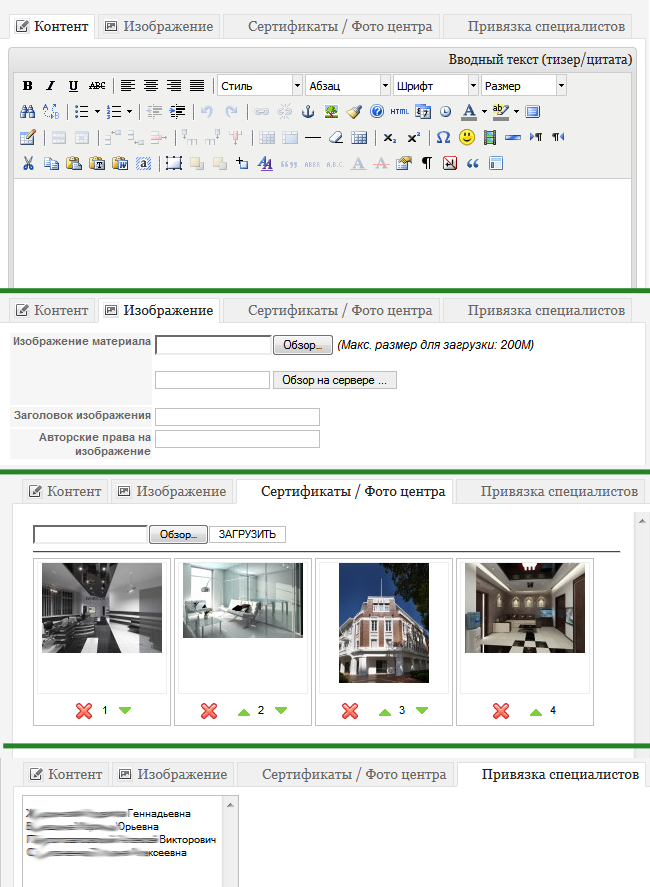Expand the text color picker arrow
This screenshot has width=650, height=887.
click(484, 111)
